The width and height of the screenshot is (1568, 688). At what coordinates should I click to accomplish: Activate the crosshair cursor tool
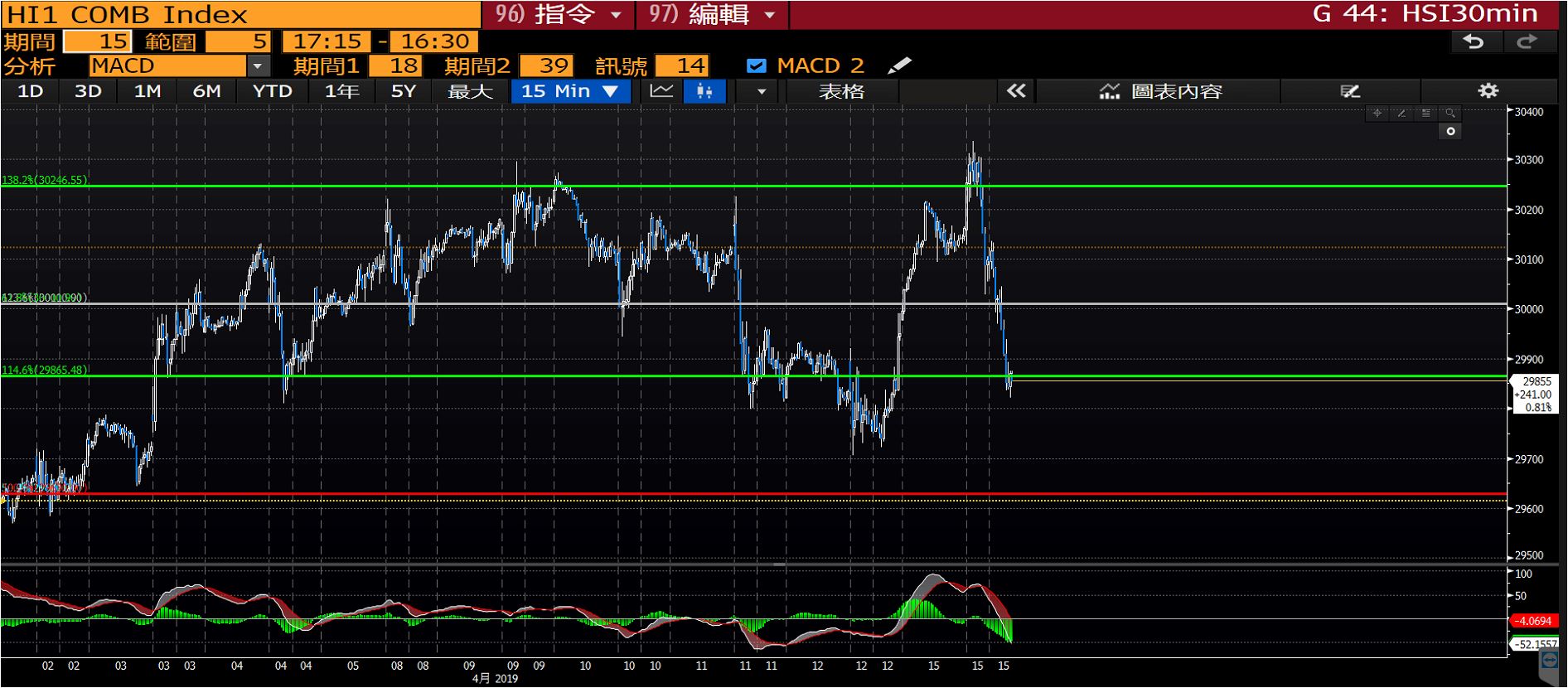tap(1377, 114)
